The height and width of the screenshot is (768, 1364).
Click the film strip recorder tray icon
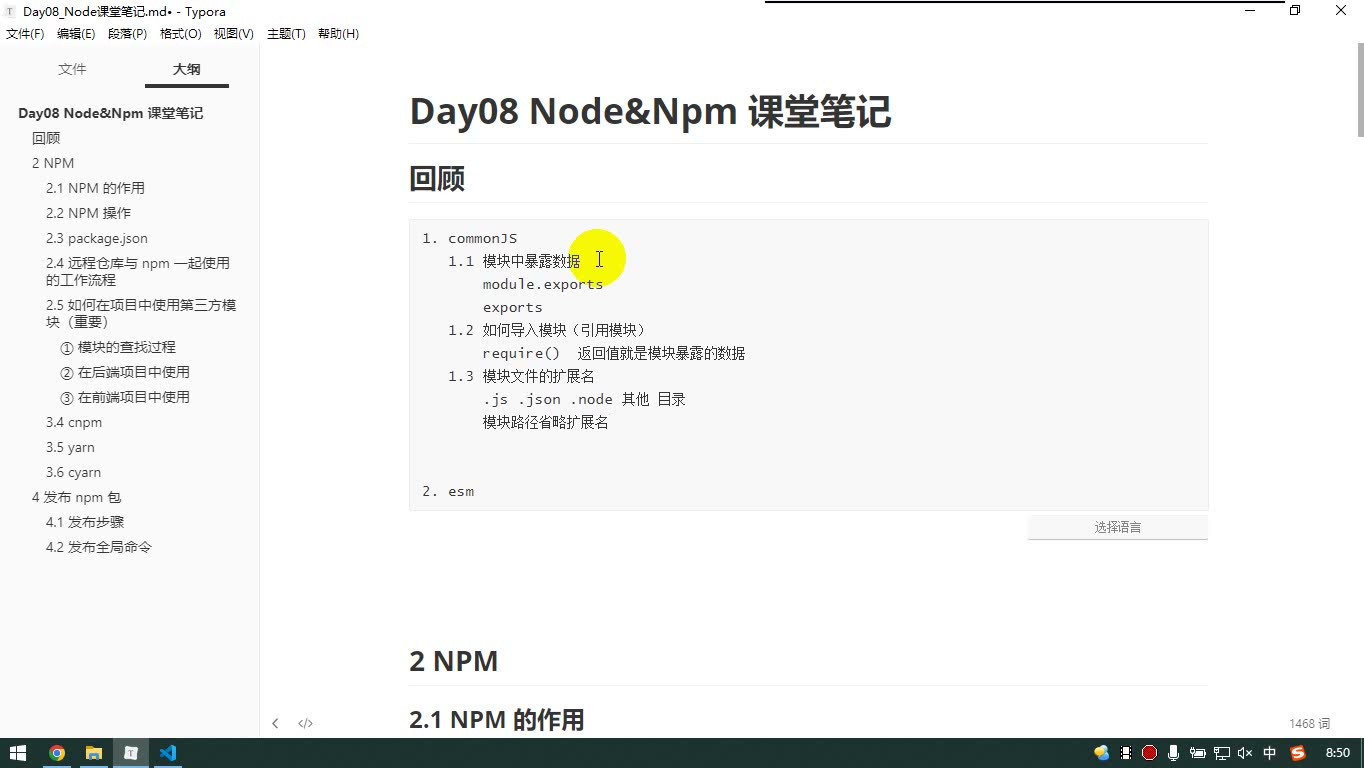point(1126,753)
